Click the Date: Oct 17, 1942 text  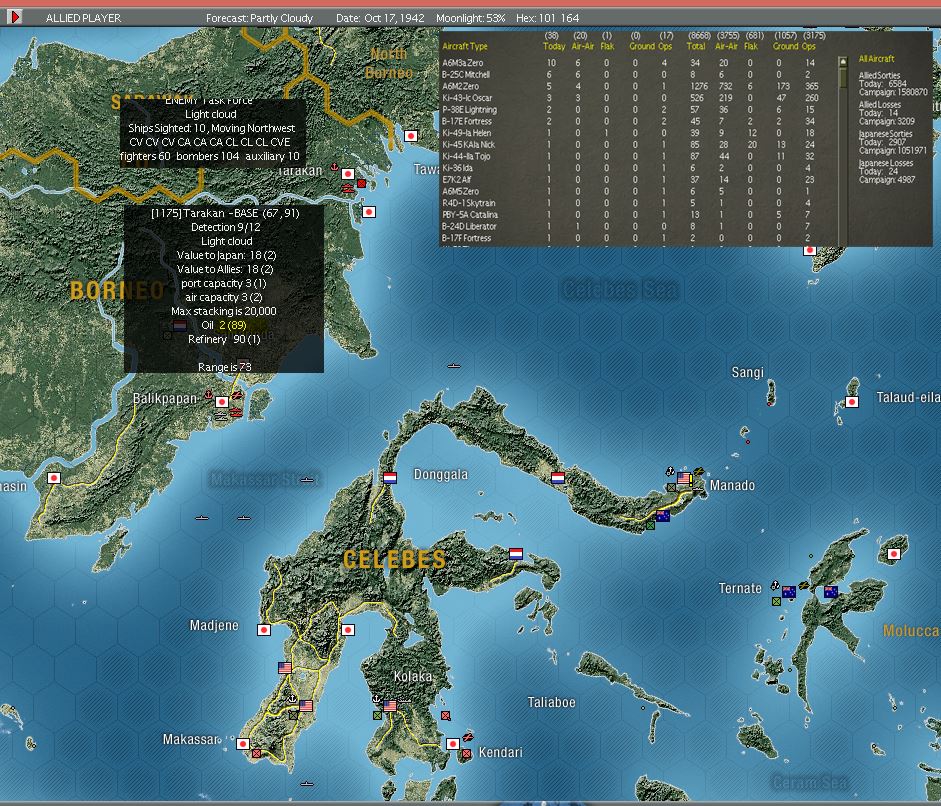380,18
